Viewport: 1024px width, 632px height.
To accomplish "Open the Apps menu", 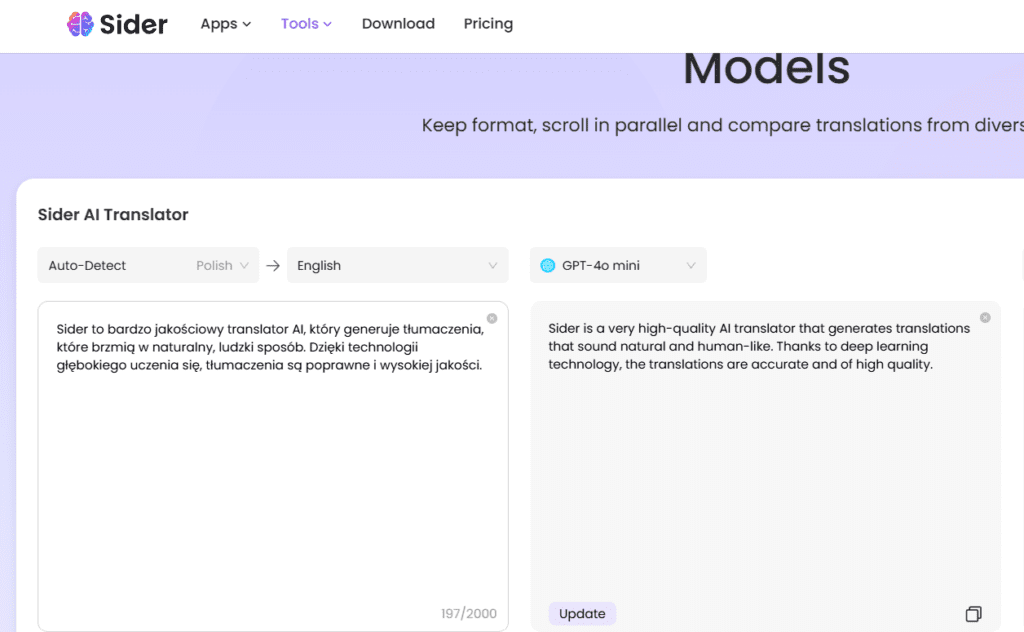I will click(225, 24).
